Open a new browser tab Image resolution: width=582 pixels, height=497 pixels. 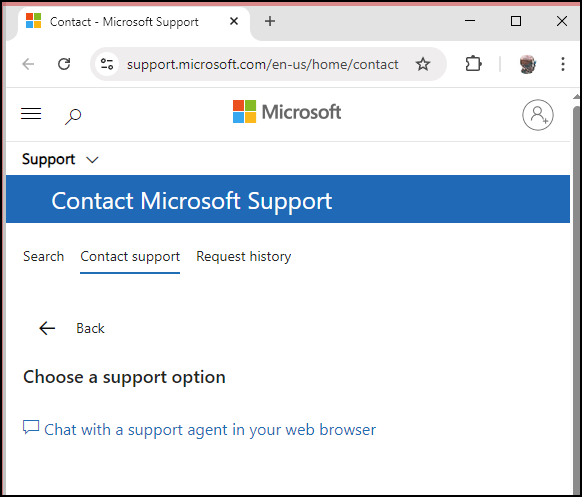[270, 22]
